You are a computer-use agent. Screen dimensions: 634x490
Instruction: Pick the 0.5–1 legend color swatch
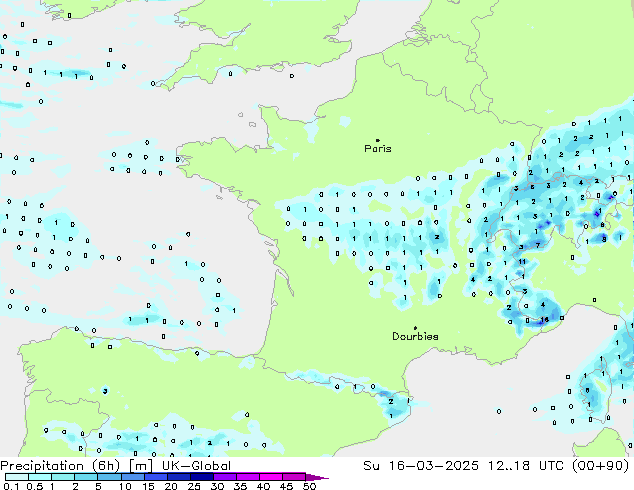[40, 477]
